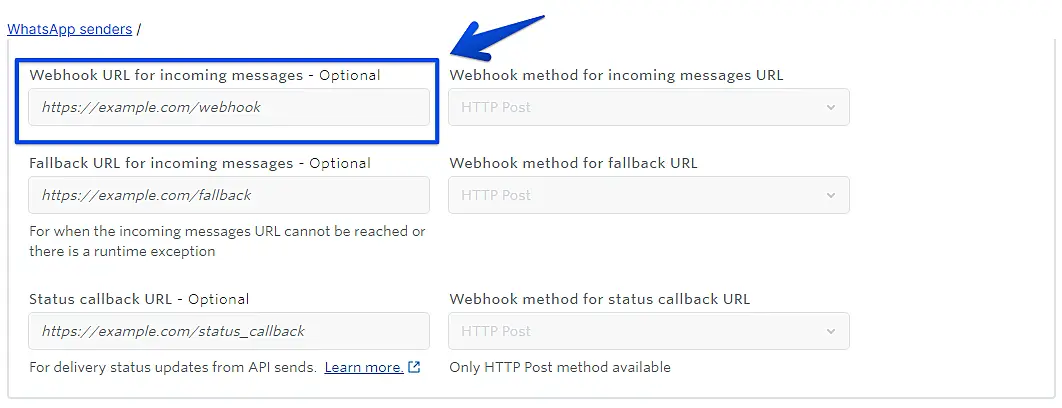The width and height of the screenshot is (1062, 408).
Task: Click chevron arrow on incoming messages method dropdown
Action: (830, 107)
